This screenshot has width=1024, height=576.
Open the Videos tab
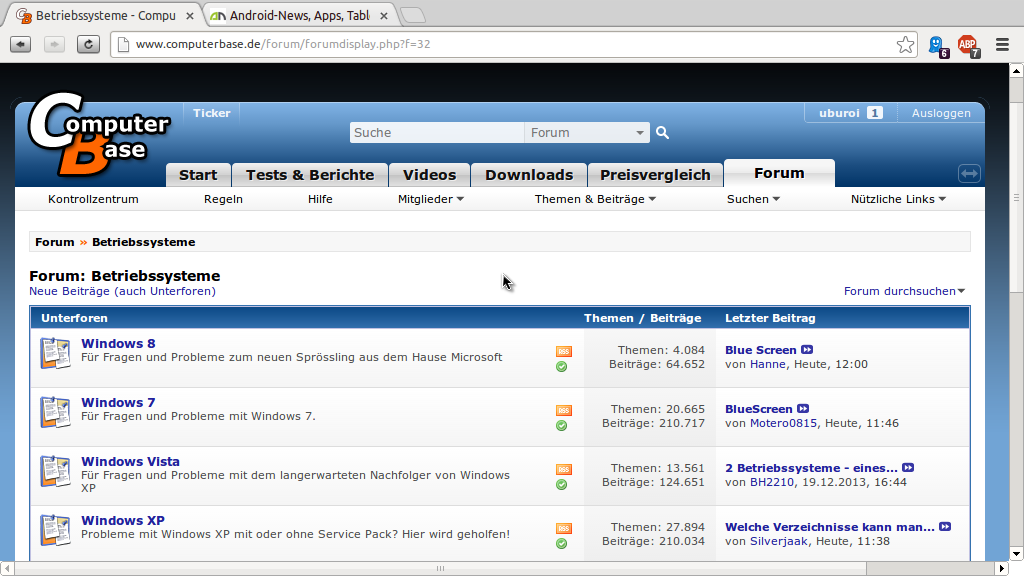click(x=429, y=175)
